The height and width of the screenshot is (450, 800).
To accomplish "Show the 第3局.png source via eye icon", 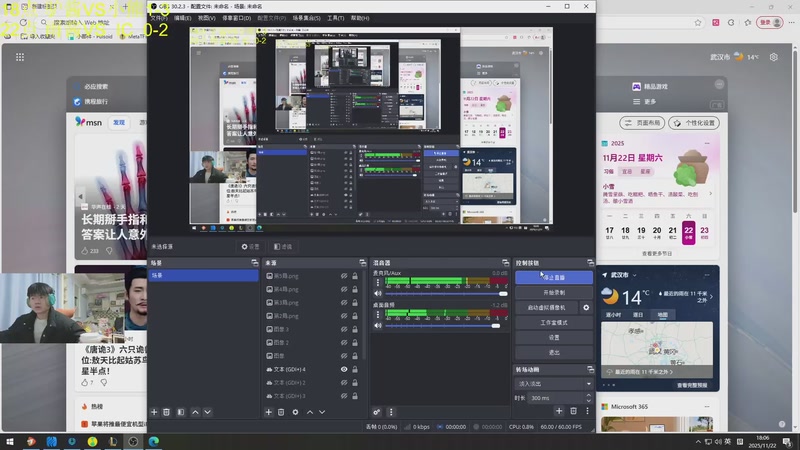I will [x=344, y=303].
